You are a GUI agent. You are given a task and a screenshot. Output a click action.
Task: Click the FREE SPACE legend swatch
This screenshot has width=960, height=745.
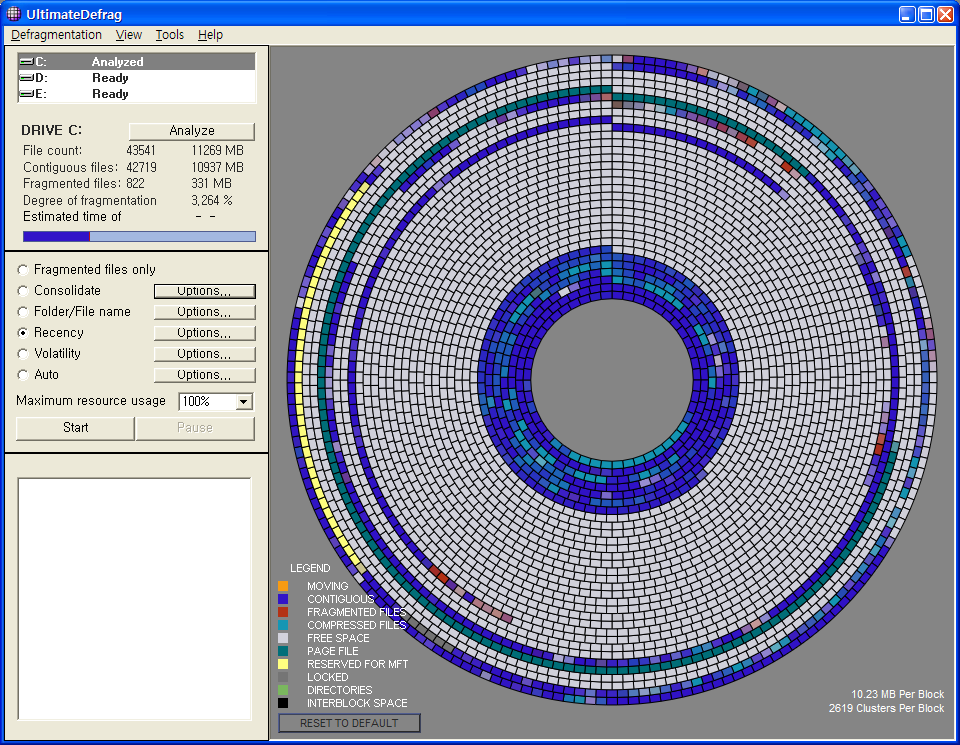coord(283,638)
